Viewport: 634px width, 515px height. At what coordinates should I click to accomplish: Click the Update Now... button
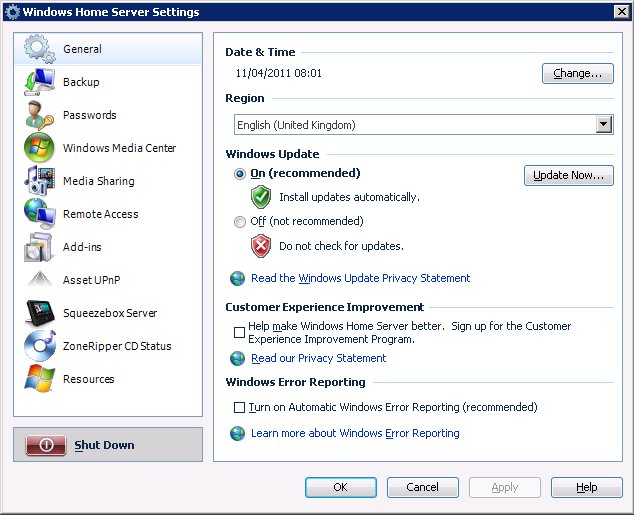(568, 175)
